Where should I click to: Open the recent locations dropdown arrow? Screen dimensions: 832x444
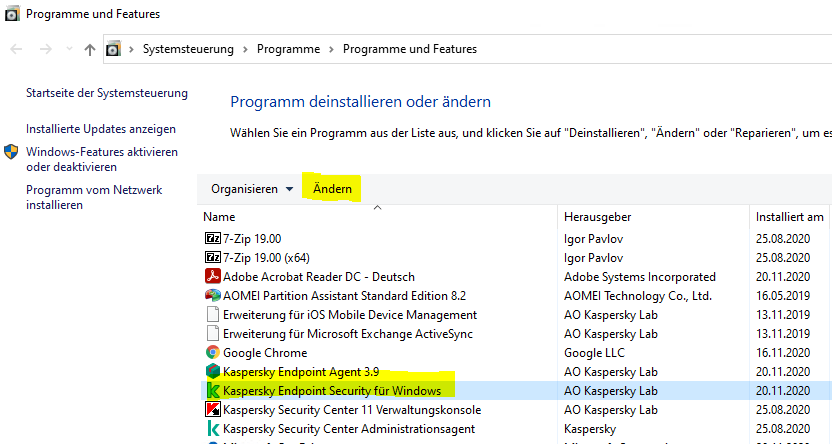pyautogui.click(x=69, y=49)
